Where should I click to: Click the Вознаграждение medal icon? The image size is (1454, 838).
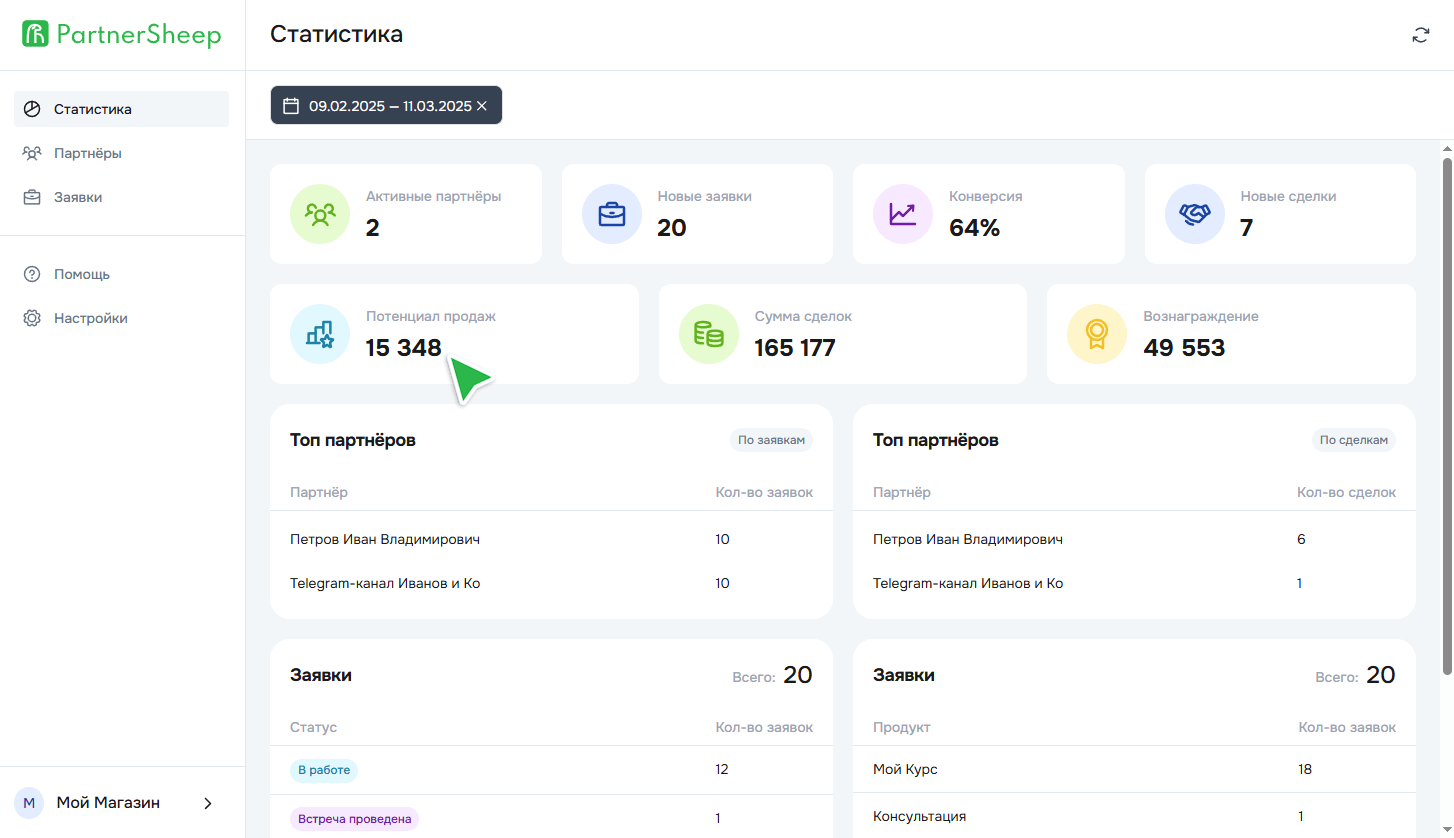[x=1096, y=334]
